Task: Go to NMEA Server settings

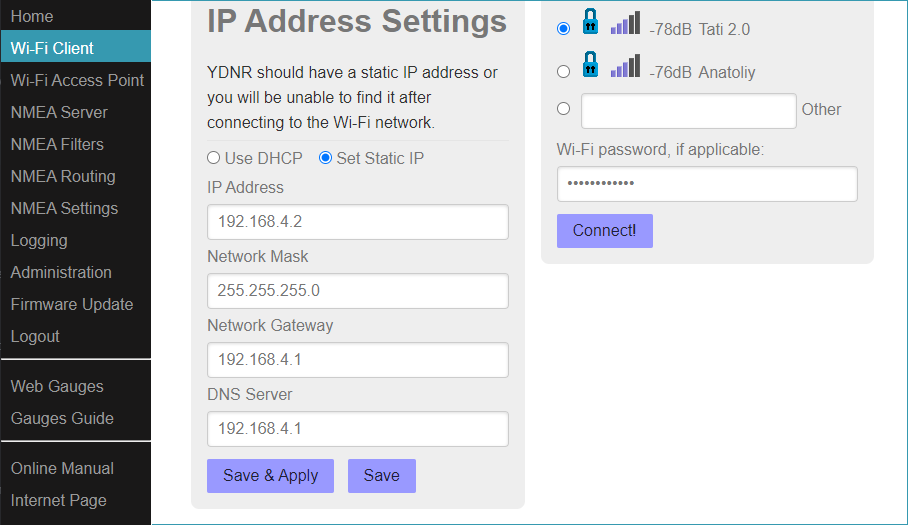Action: coord(59,112)
